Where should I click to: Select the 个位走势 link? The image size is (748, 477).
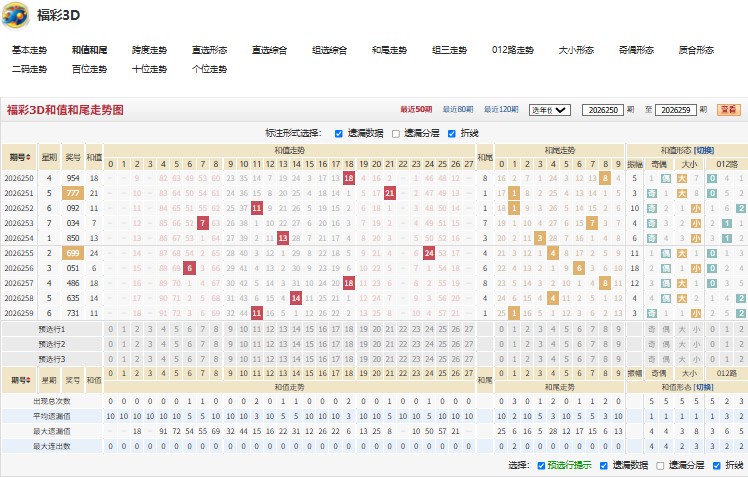point(209,69)
